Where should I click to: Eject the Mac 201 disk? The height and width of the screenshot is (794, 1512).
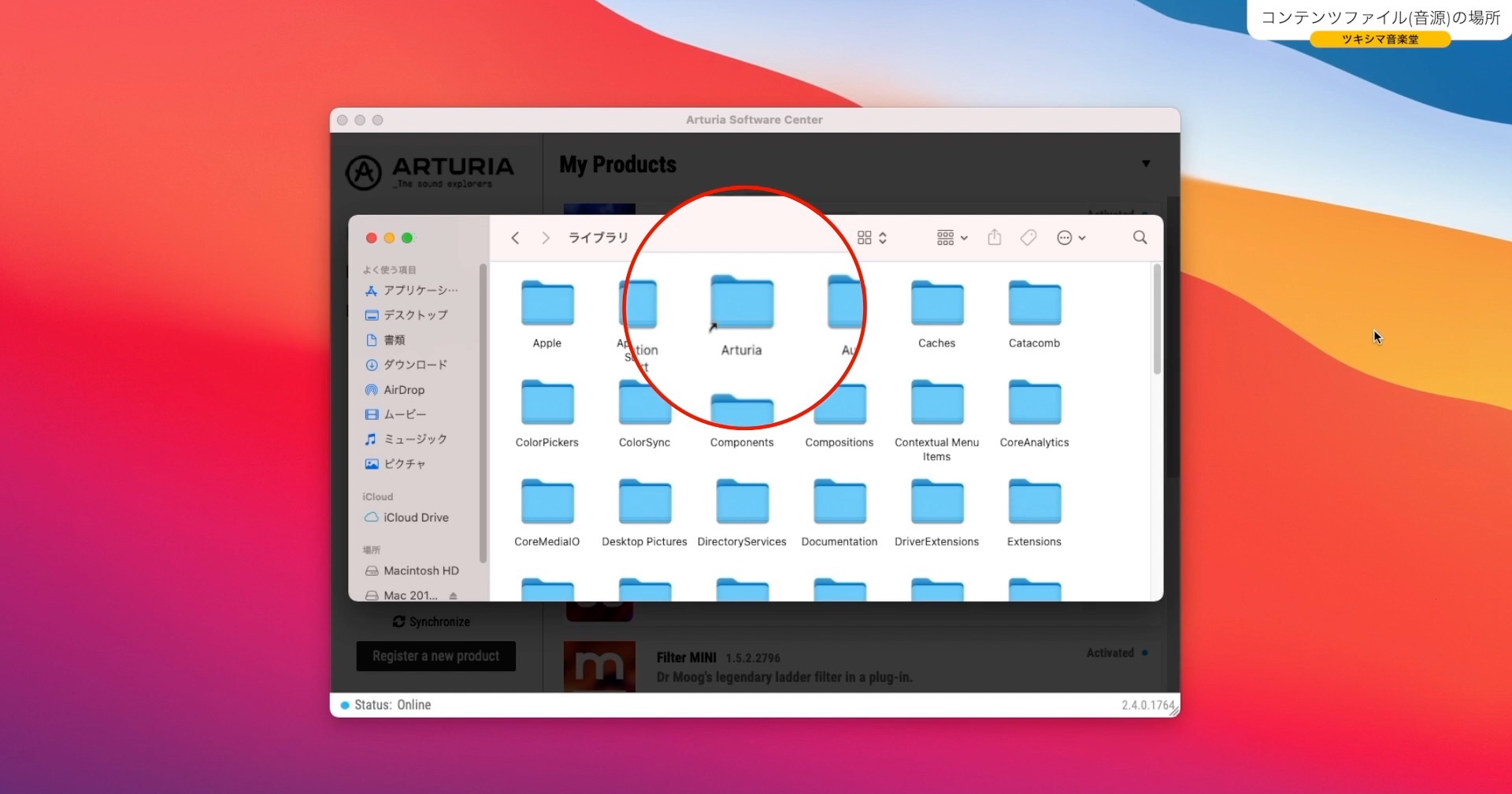click(454, 595)
